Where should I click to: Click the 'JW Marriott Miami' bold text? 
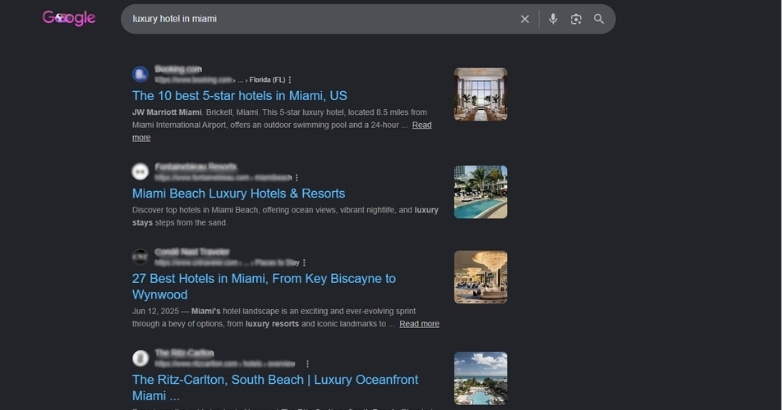pos(167,112)
